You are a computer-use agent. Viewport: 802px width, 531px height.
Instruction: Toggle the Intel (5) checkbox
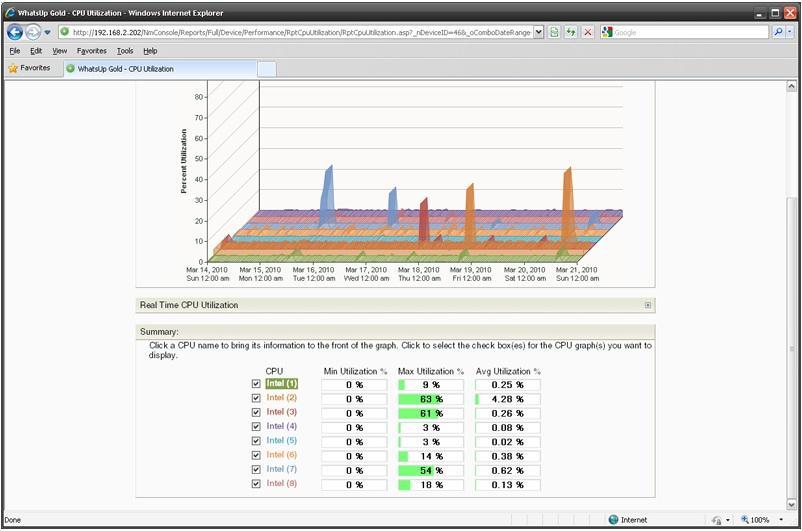256,441
